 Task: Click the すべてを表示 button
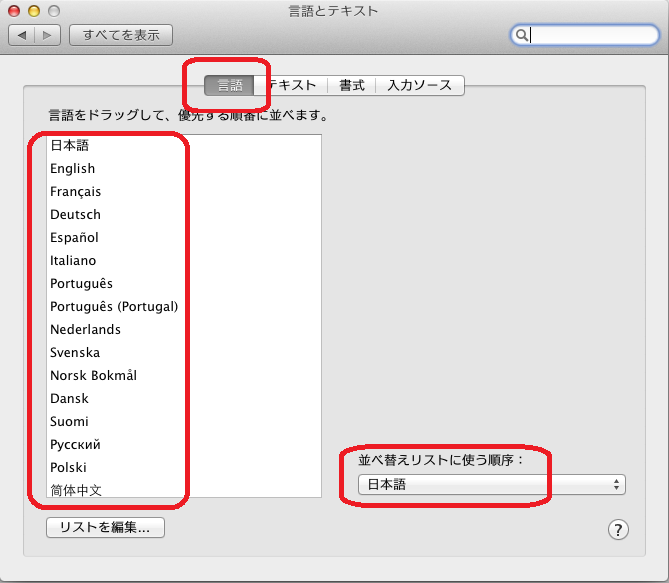(x=121, y=35)
